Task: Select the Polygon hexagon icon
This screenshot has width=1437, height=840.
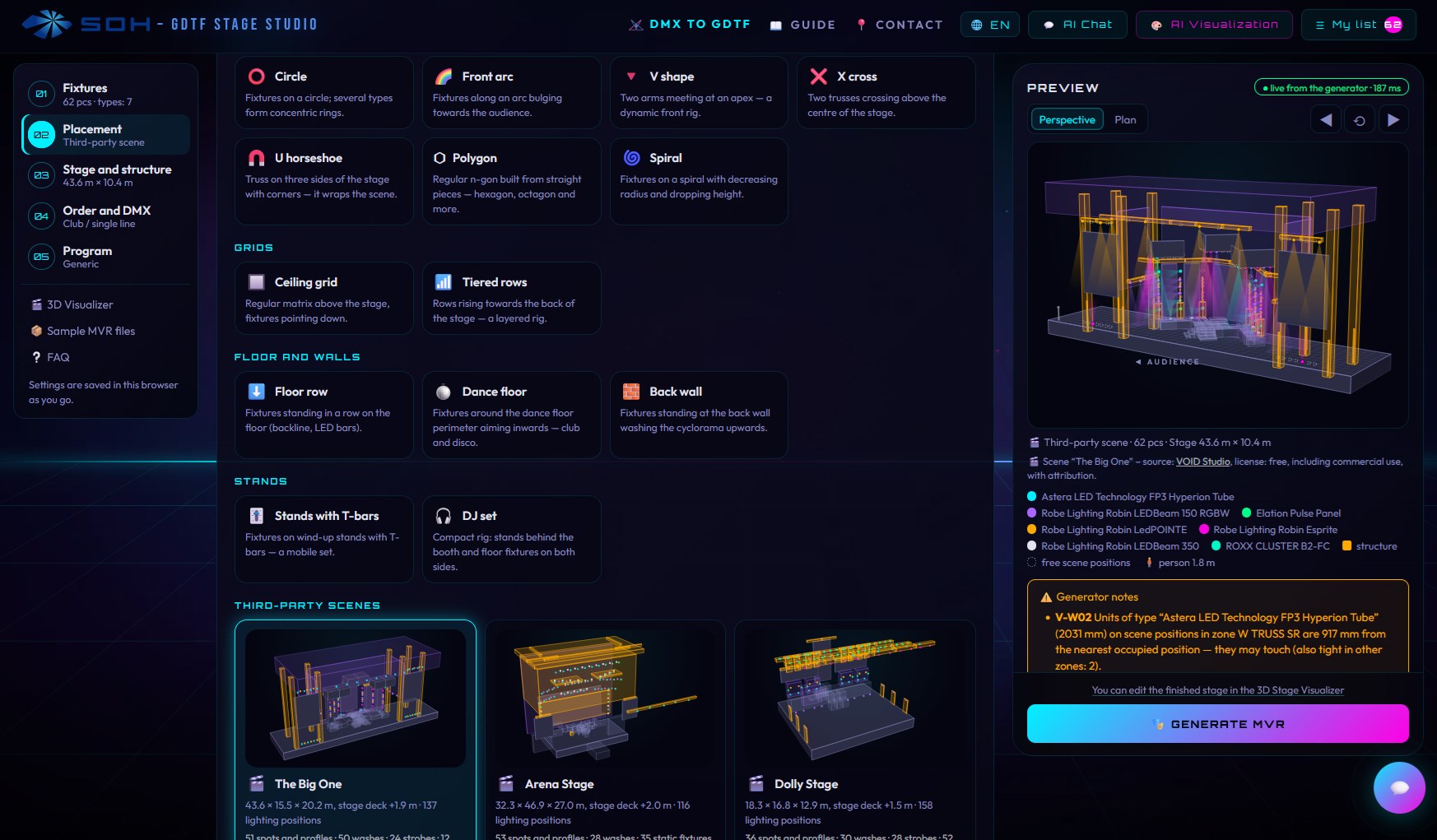Action: pyautogui.click(x=440, y=158)
